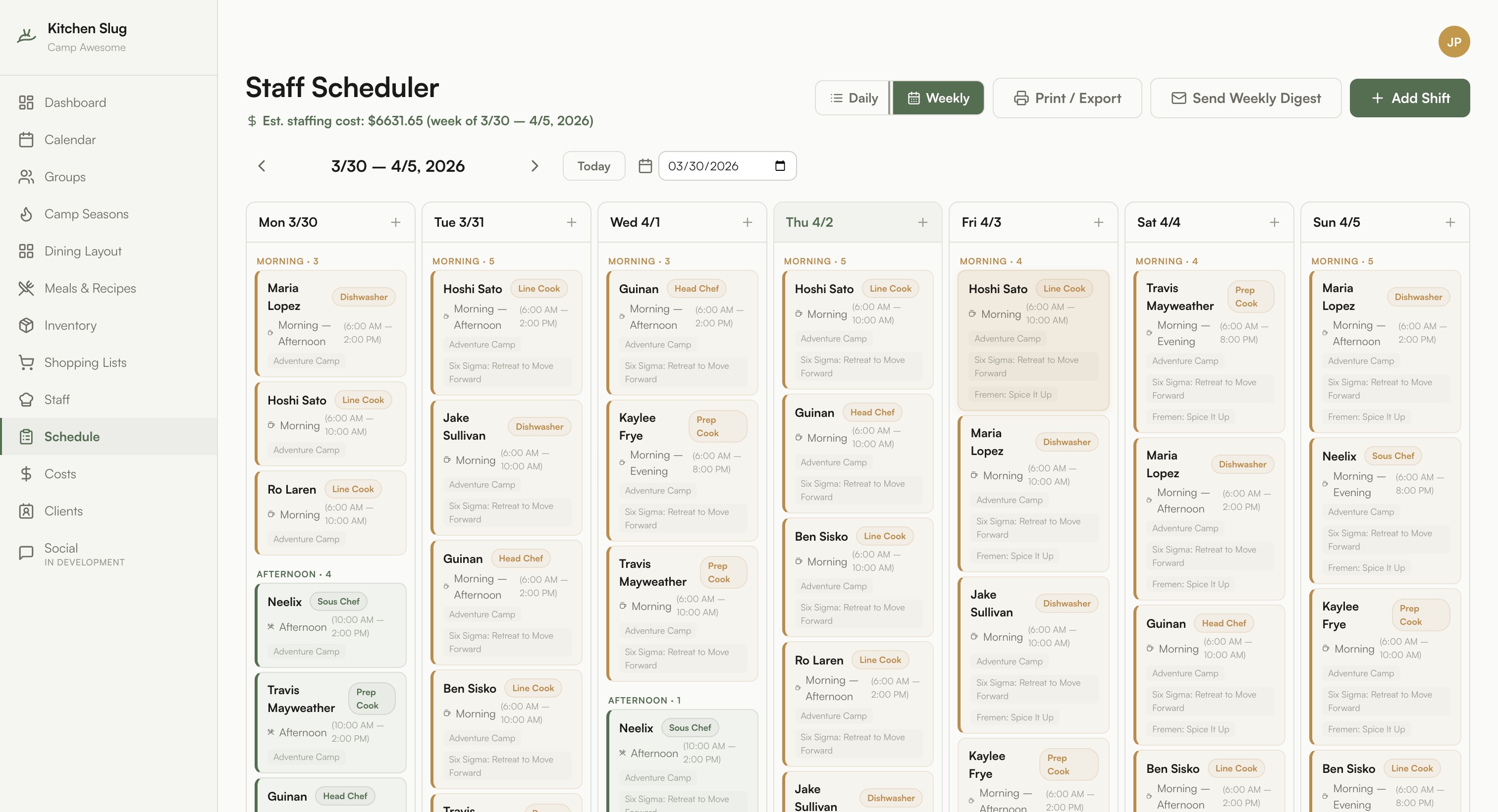Image resolution: width=1498 pixels, height=812 pixels.
Task: Add a shift on Sun 4/5 with plus
Action: click(1450, 223)
